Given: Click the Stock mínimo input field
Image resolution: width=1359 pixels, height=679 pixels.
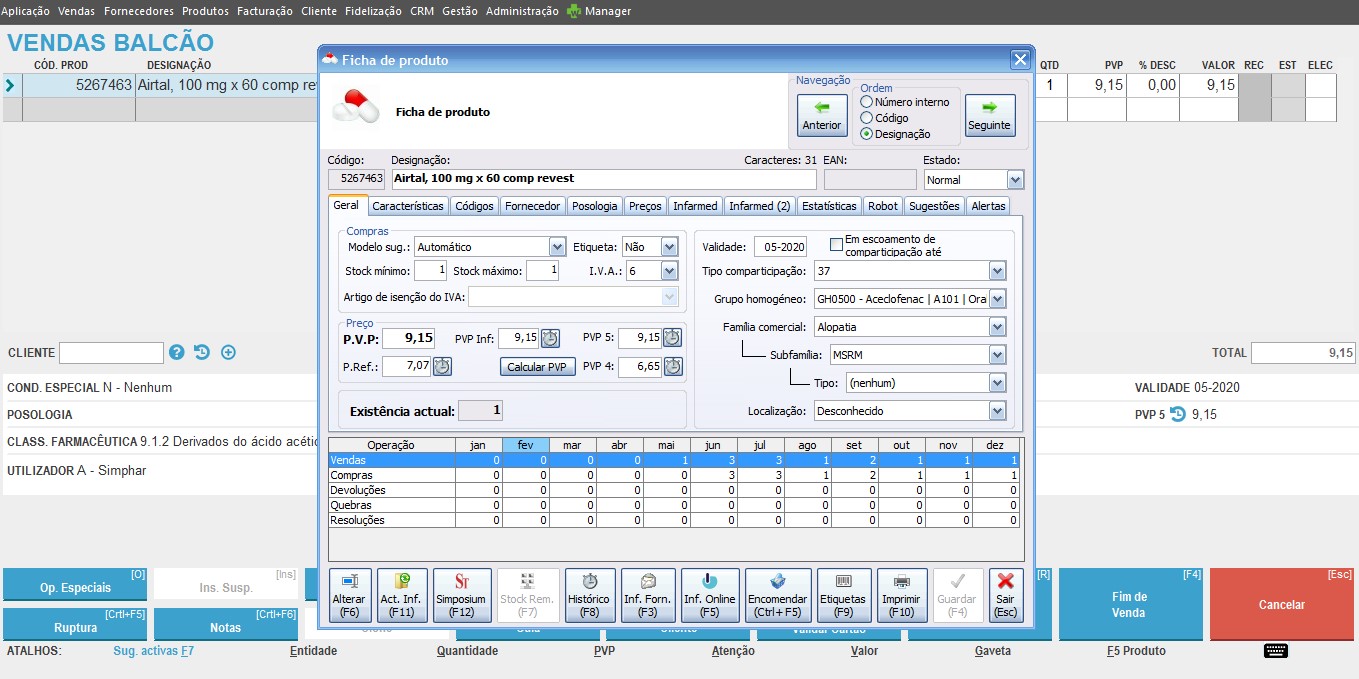Looking at the screenshot, I should (x=430, y=271).
